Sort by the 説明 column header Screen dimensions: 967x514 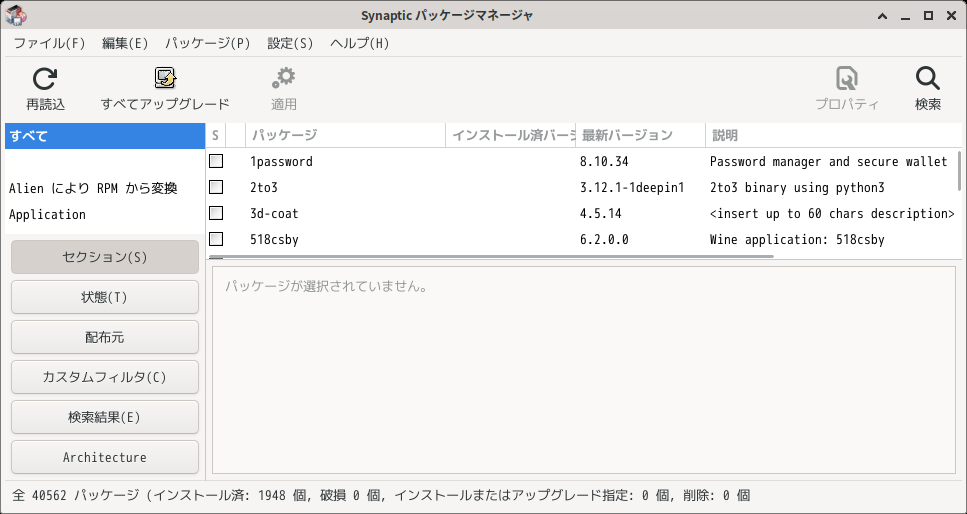coord(836,135)
